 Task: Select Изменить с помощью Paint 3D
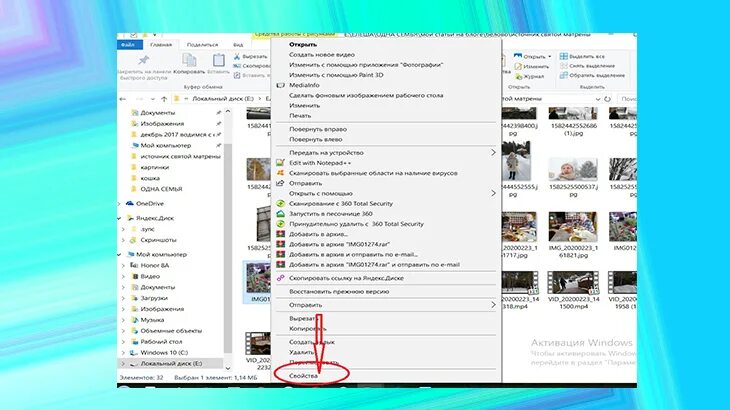pos(336,75)
